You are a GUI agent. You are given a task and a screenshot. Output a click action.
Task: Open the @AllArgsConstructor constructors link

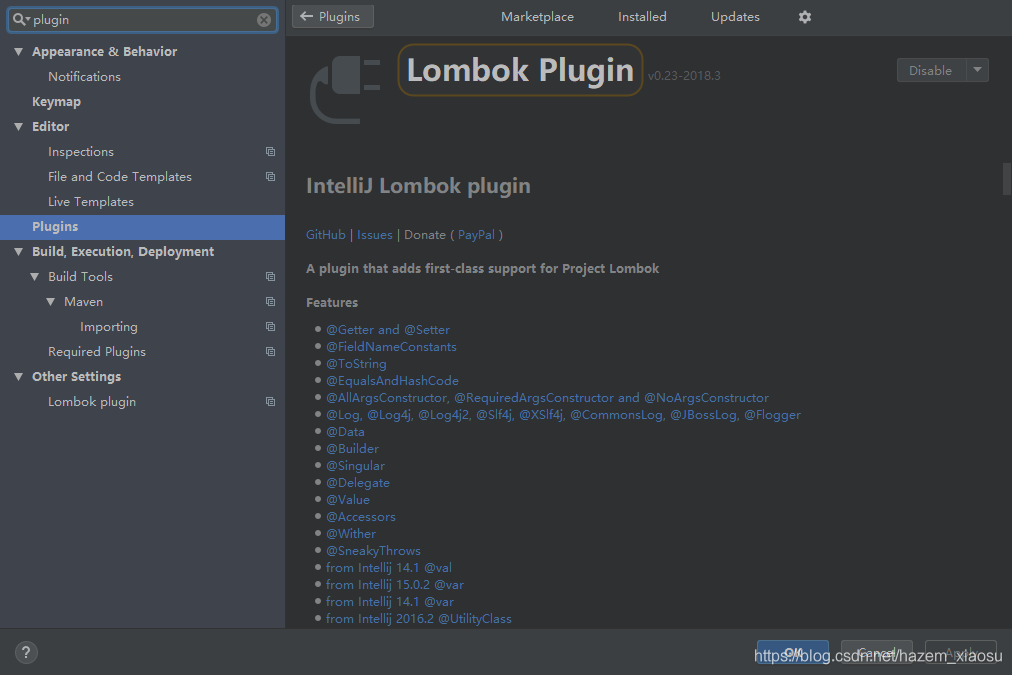(x=547, y=398)
